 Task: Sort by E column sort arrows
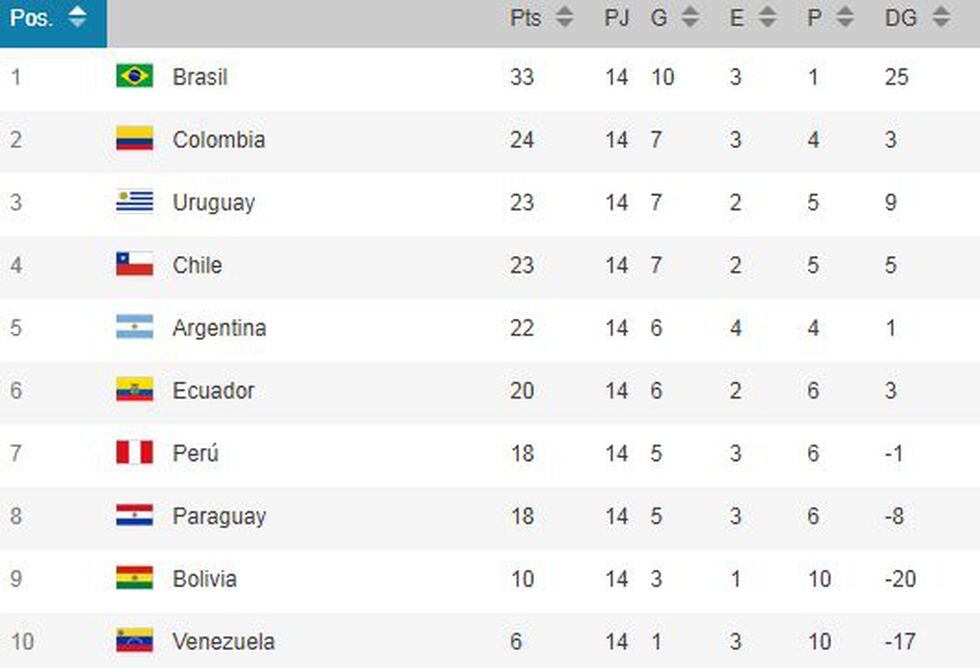(x=767, y=18)
